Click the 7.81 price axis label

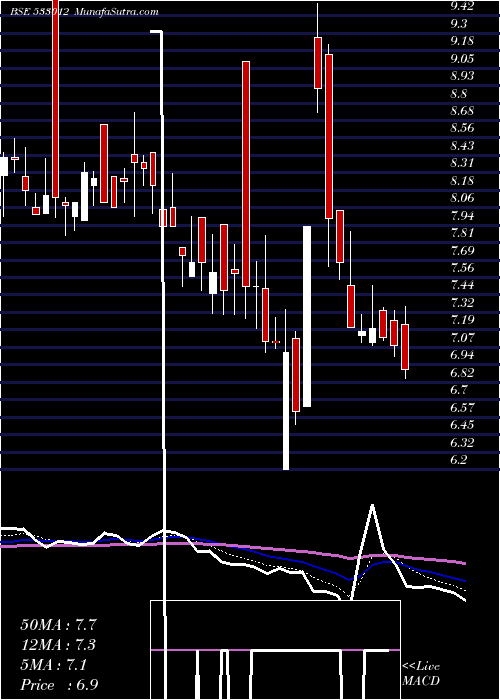coord(462,233)
